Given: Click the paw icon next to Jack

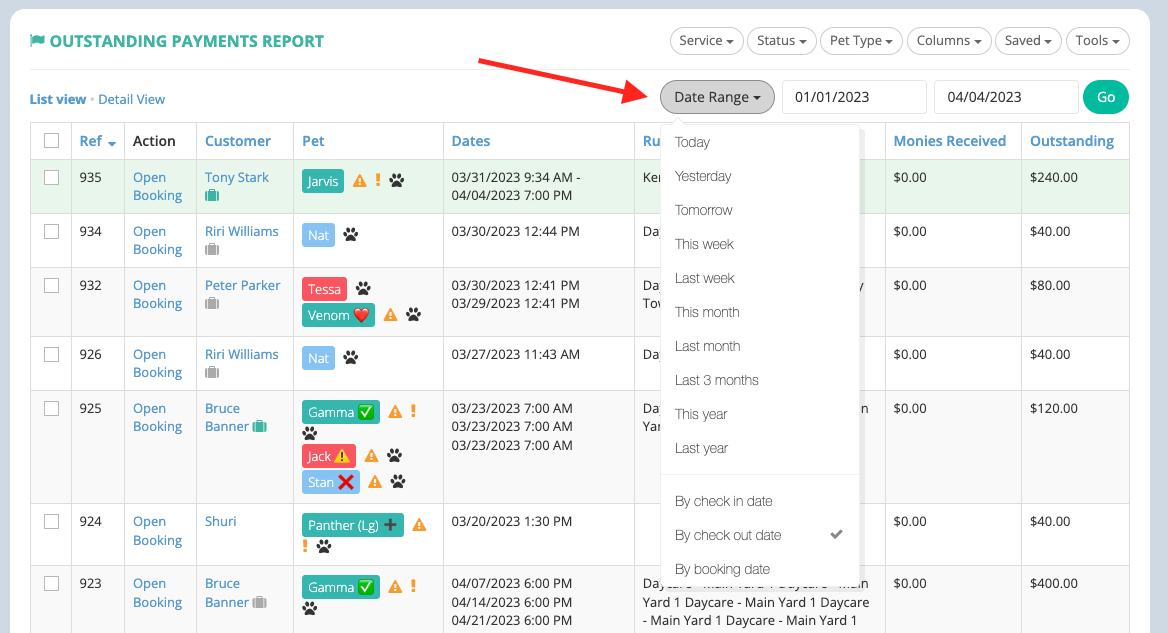Looking at the screenshot, I should 395,456.
